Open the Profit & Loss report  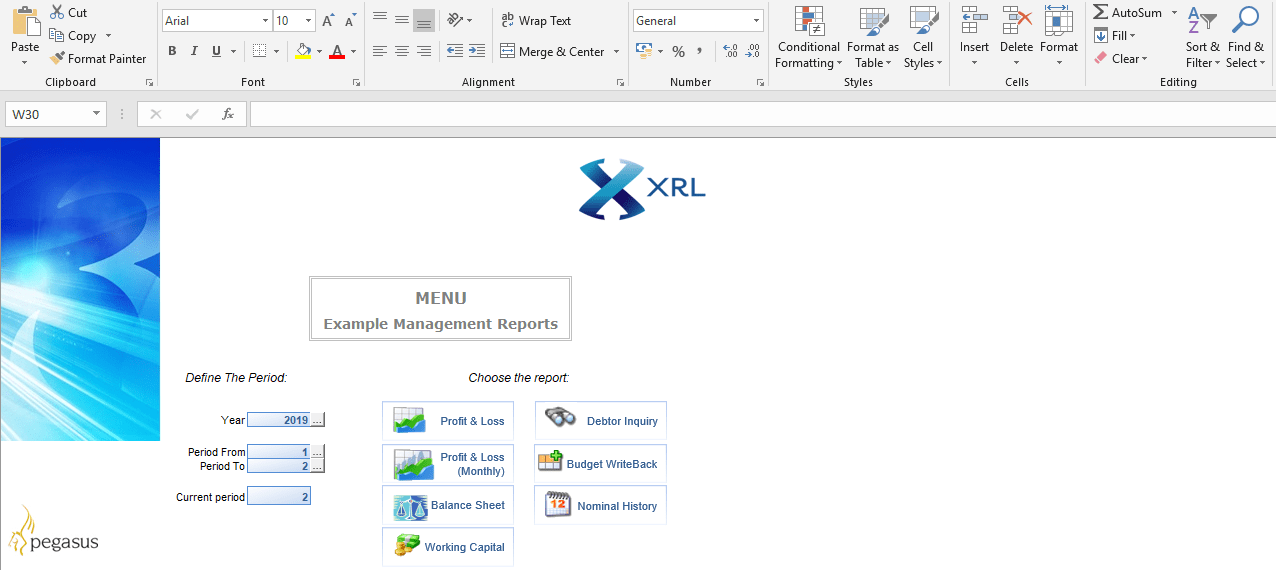[x=448, y=421]
